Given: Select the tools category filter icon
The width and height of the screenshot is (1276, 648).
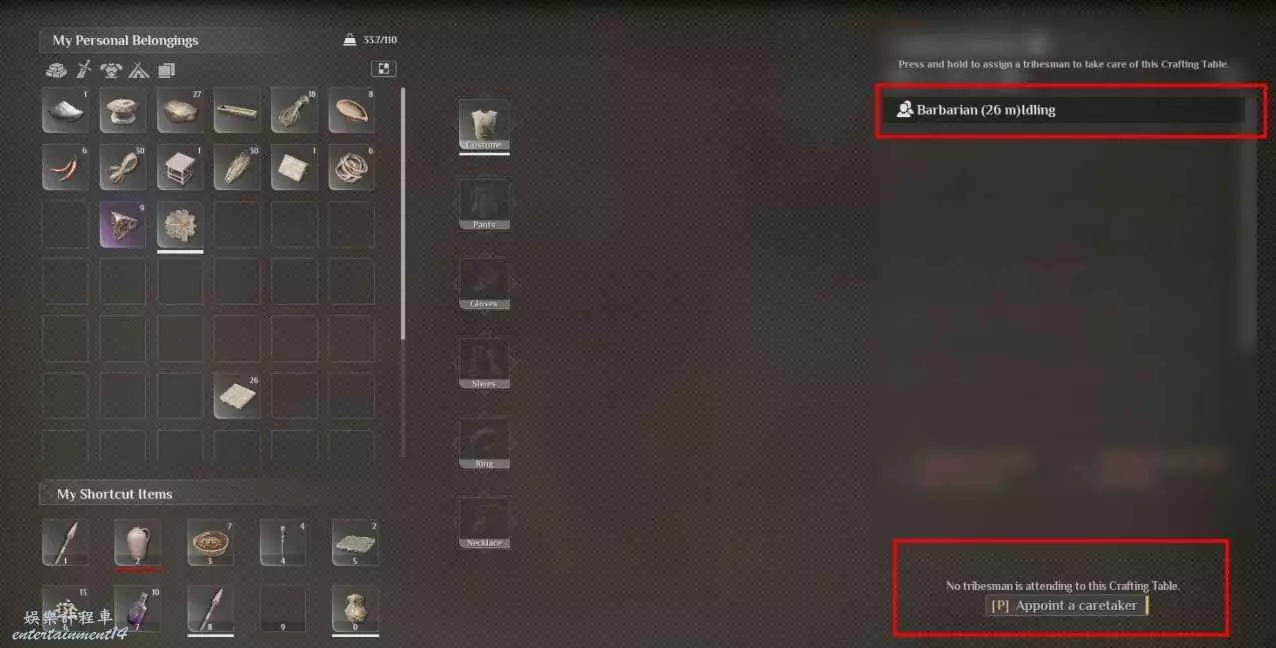Looking at the screenshot, I should click(85, 70).
